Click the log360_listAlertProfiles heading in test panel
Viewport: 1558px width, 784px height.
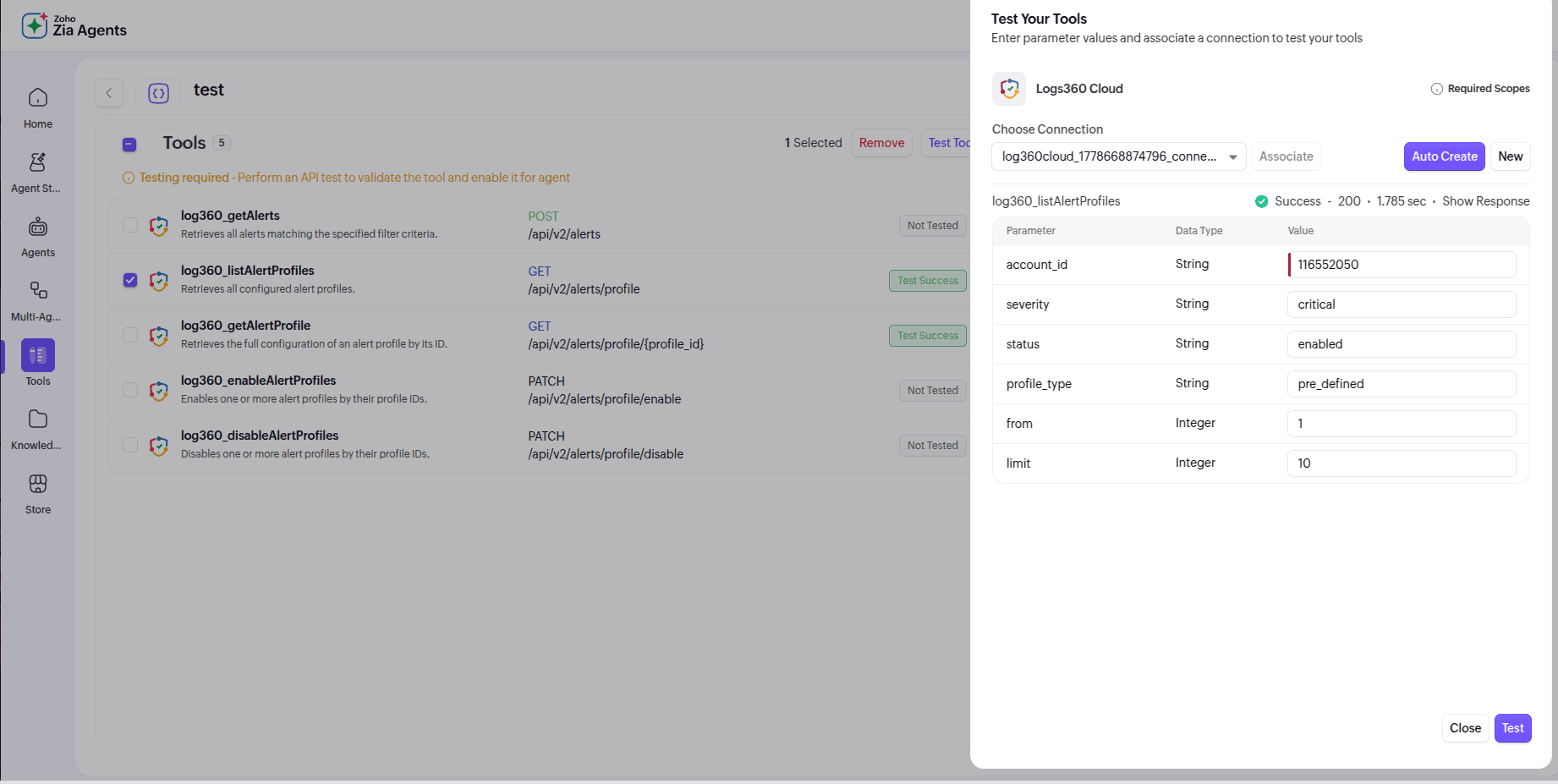(1056, 201)
